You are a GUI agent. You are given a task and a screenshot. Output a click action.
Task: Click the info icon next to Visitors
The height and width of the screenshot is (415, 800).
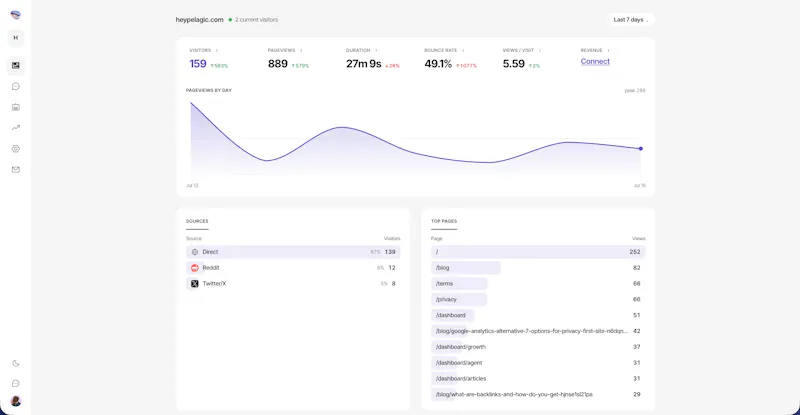pos(217,51)
